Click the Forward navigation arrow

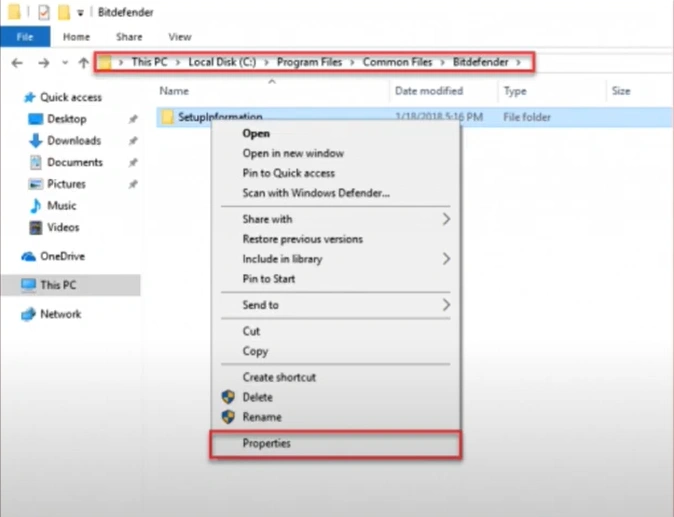43,63
